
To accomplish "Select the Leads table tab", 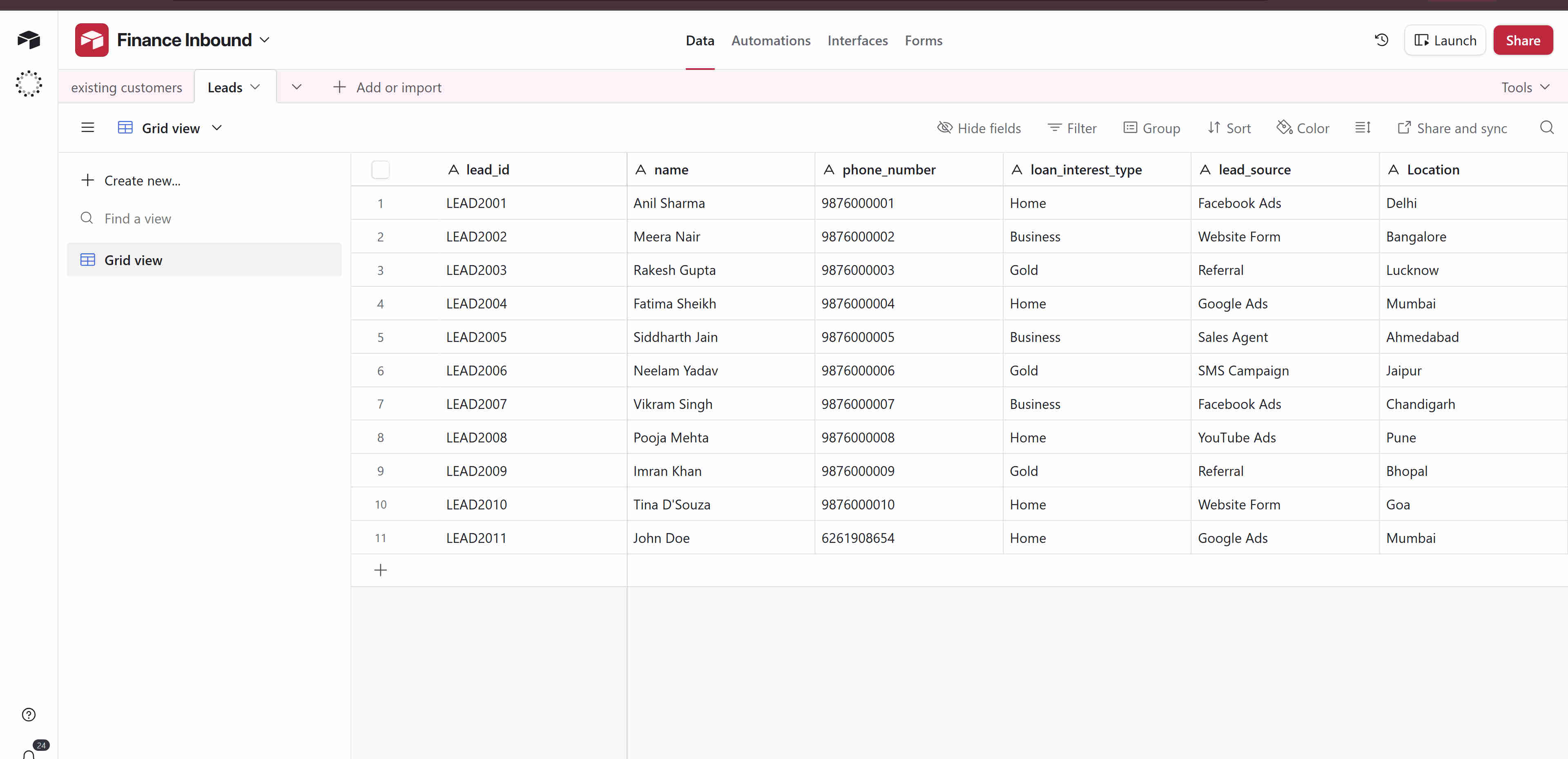I will click(x=225, y=87).
